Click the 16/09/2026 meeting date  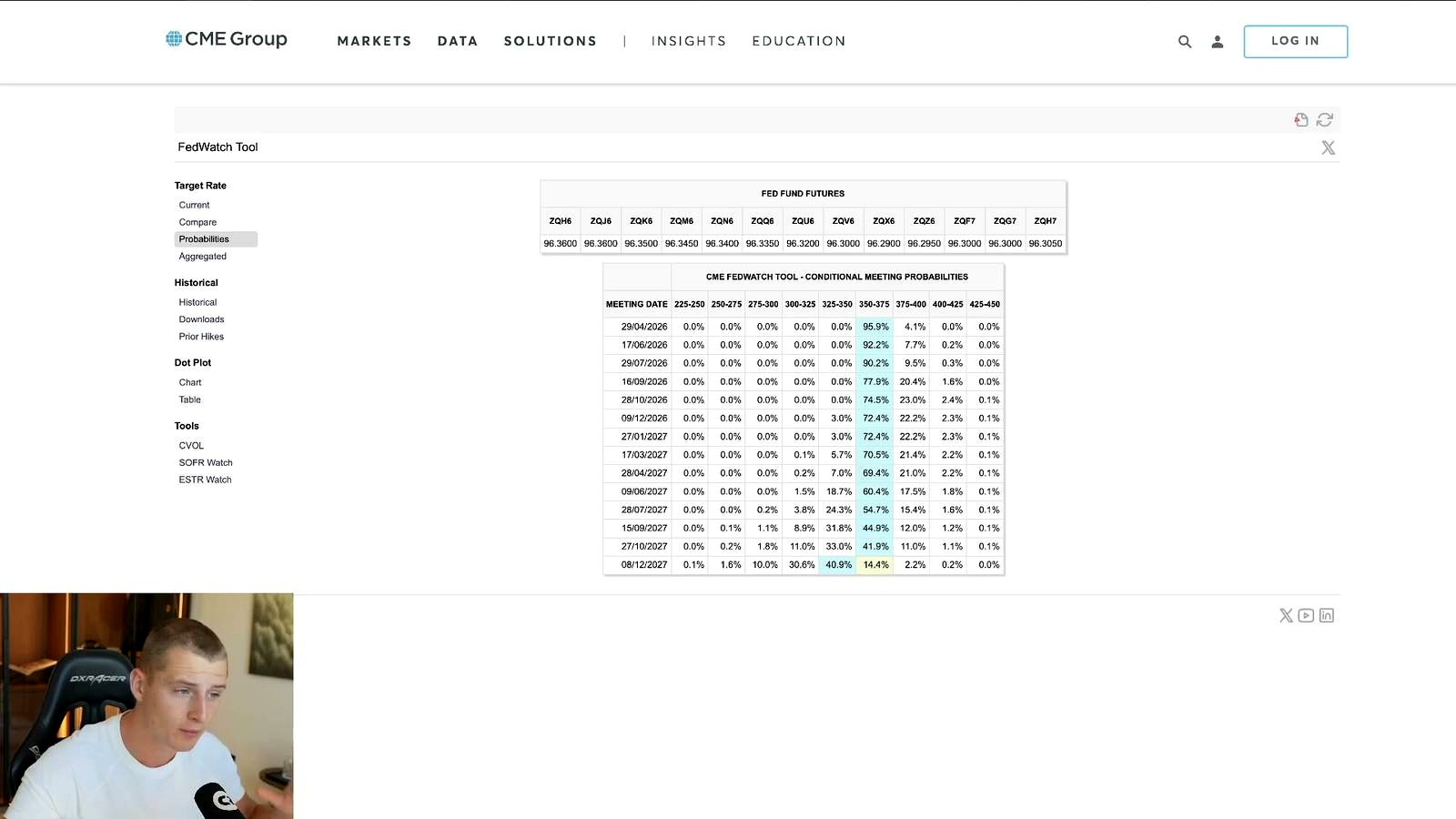click(x=644, y=382)
